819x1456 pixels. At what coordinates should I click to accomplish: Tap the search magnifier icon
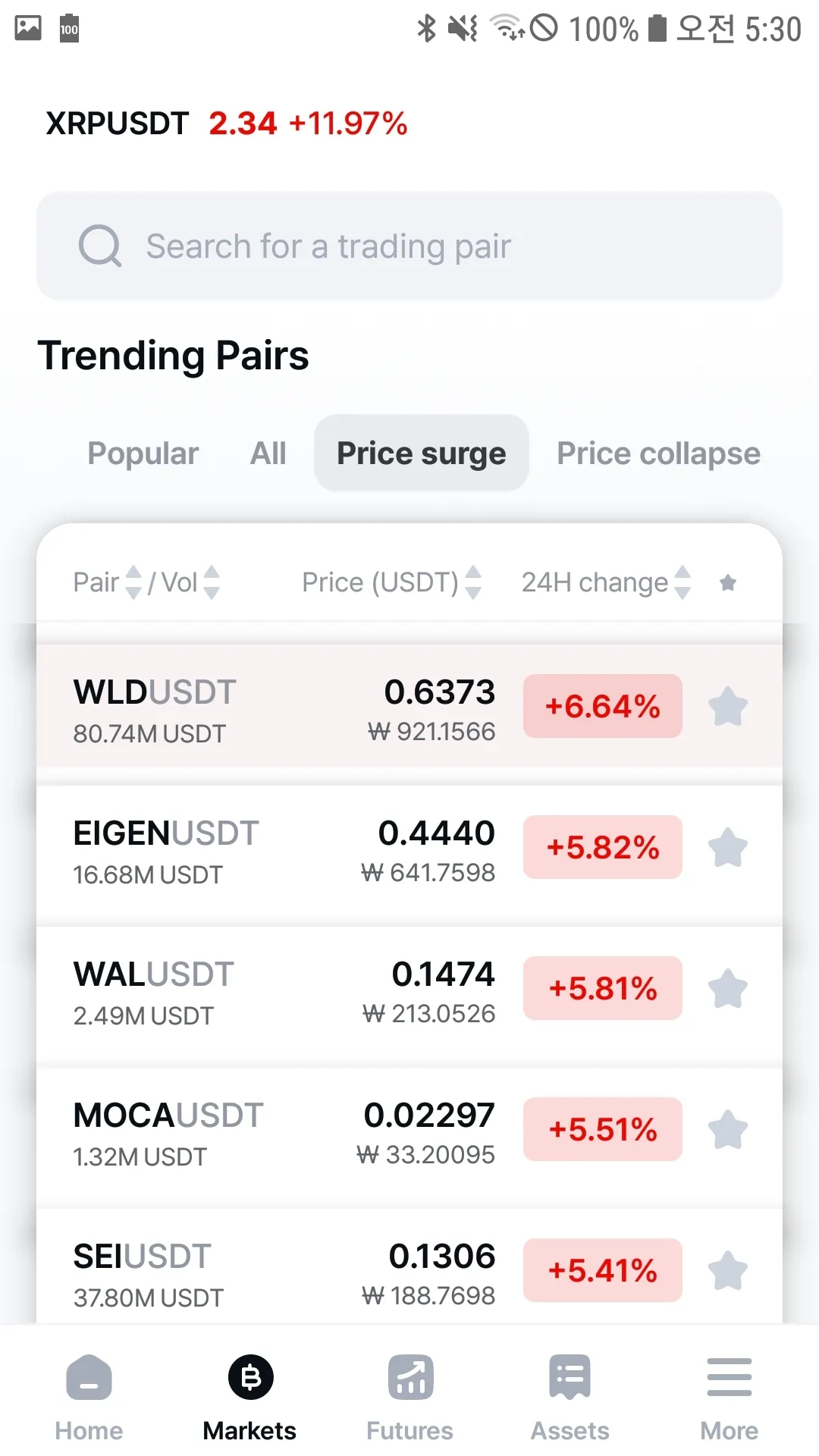point(100,246)
